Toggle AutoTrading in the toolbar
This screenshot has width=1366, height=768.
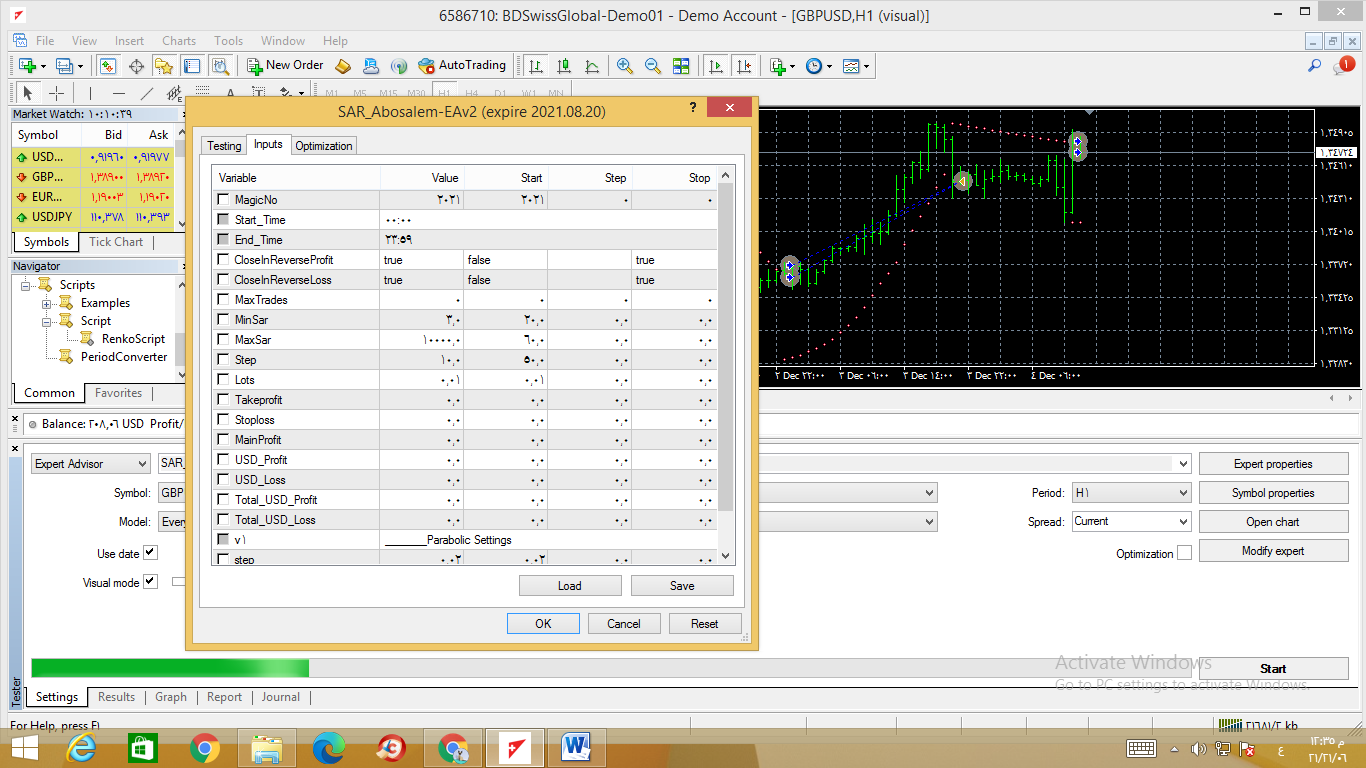click(x=462, y=66)
